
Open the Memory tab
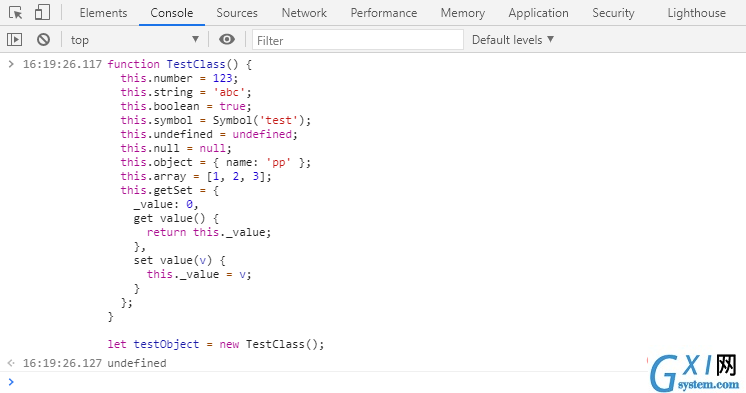tap(462, 13)
